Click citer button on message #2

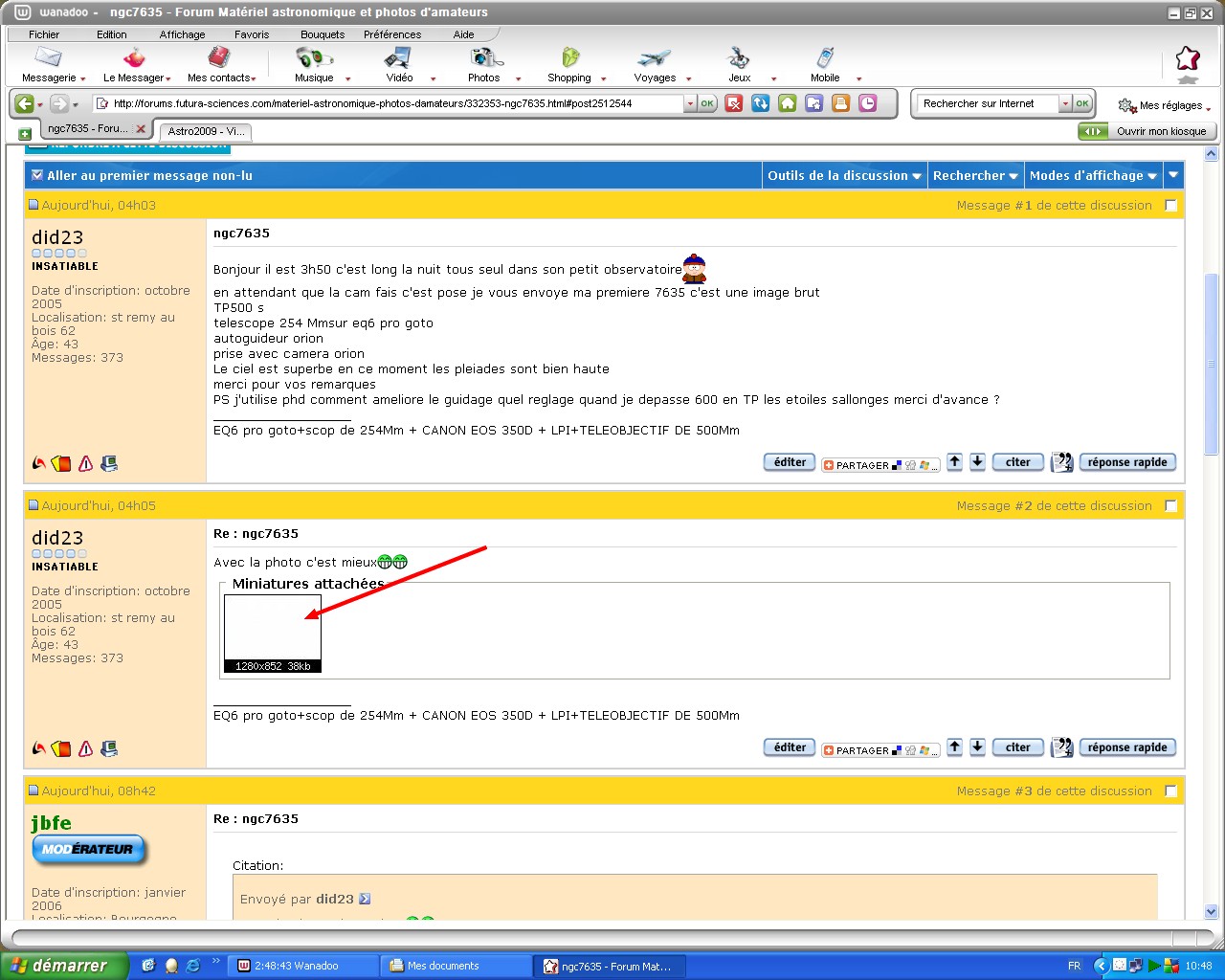1017,747
